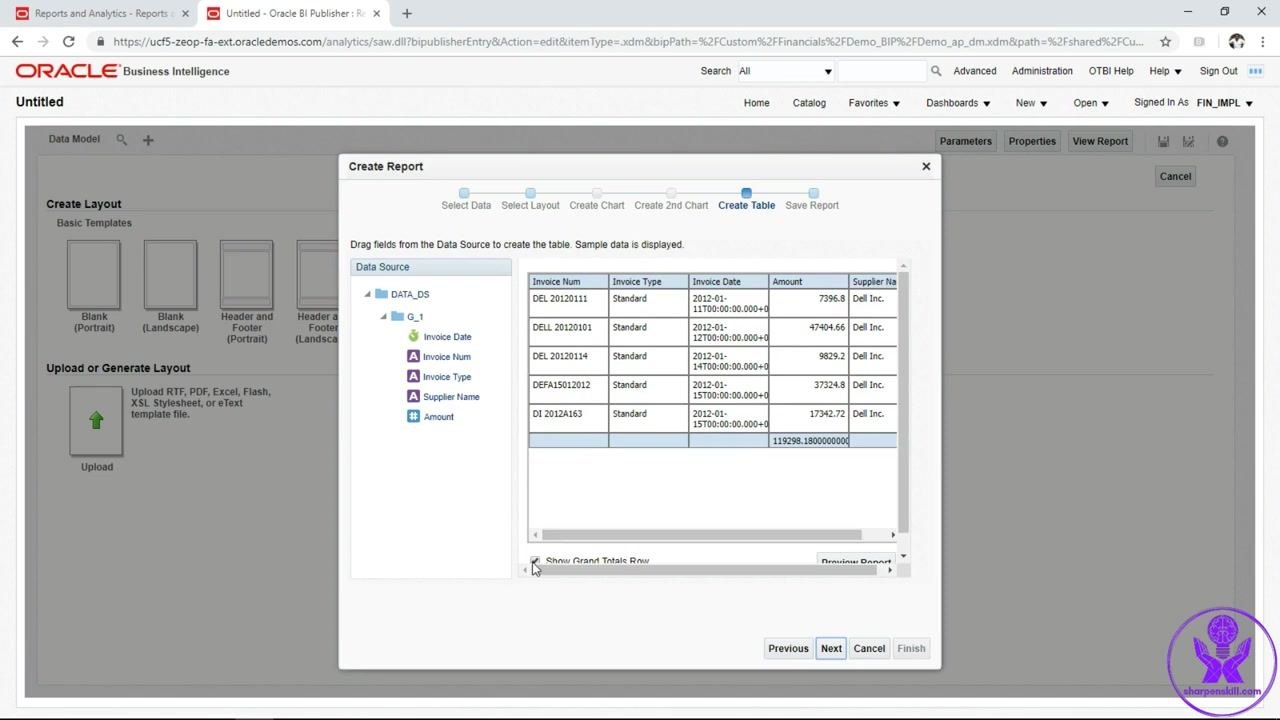Screen dimensions: 1280x720
Task: Collapse the DATA_DS tree node
Action: tap(368, 294)
